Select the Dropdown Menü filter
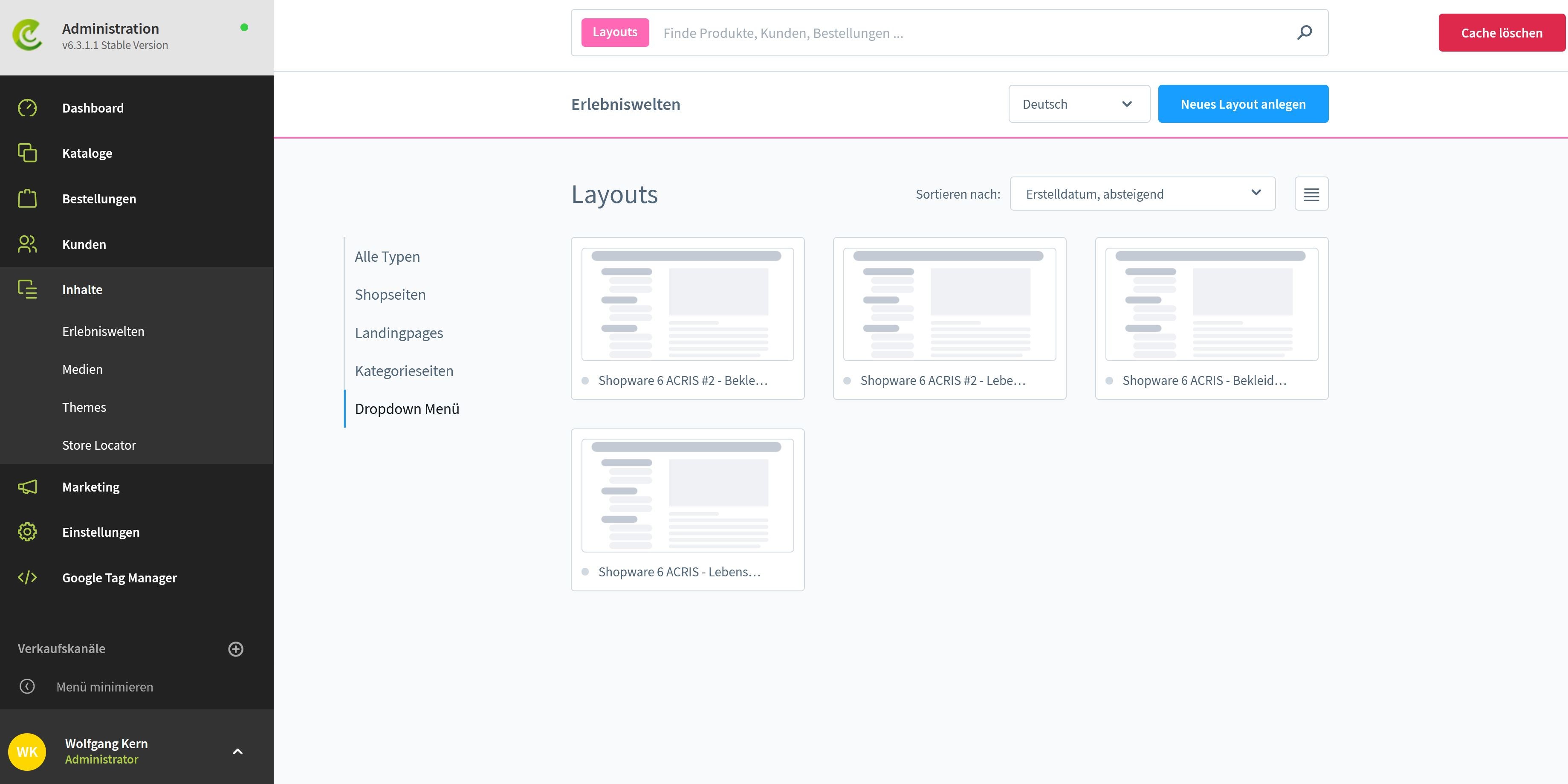 pos(407,409)
